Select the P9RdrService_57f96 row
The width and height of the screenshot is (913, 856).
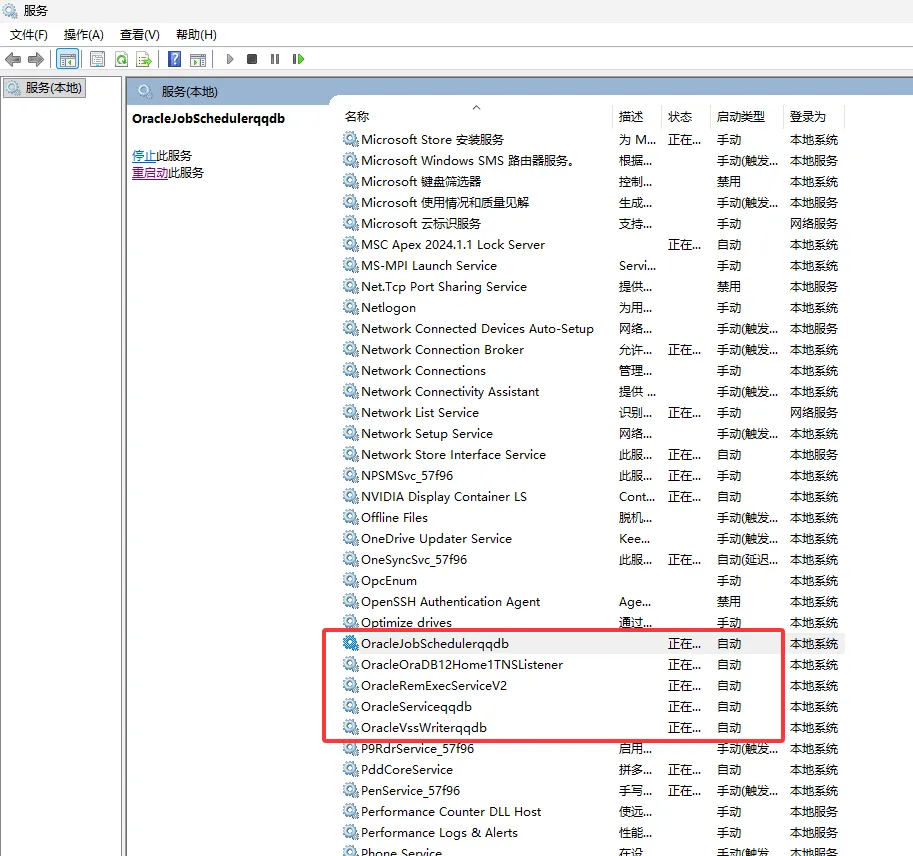pyautogui.click(x=591, y=749)
